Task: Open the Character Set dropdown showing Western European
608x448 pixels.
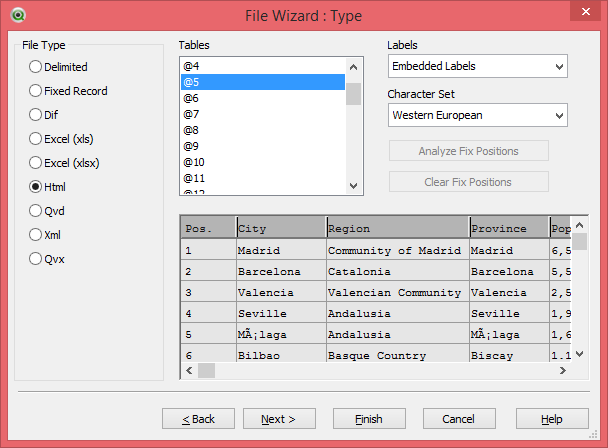Action: [478, 115]
